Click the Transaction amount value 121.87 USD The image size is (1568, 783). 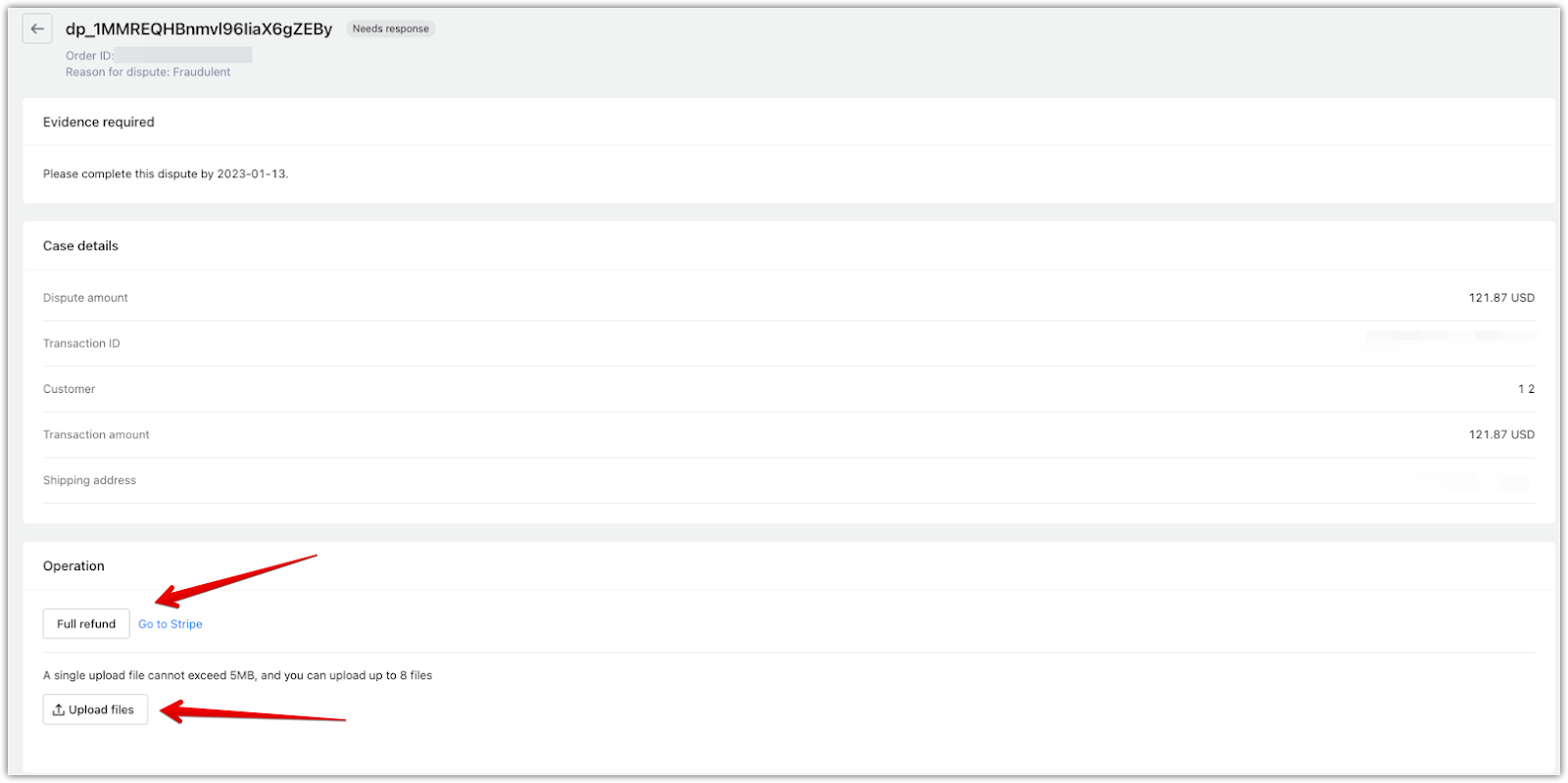pos(1501,434)
